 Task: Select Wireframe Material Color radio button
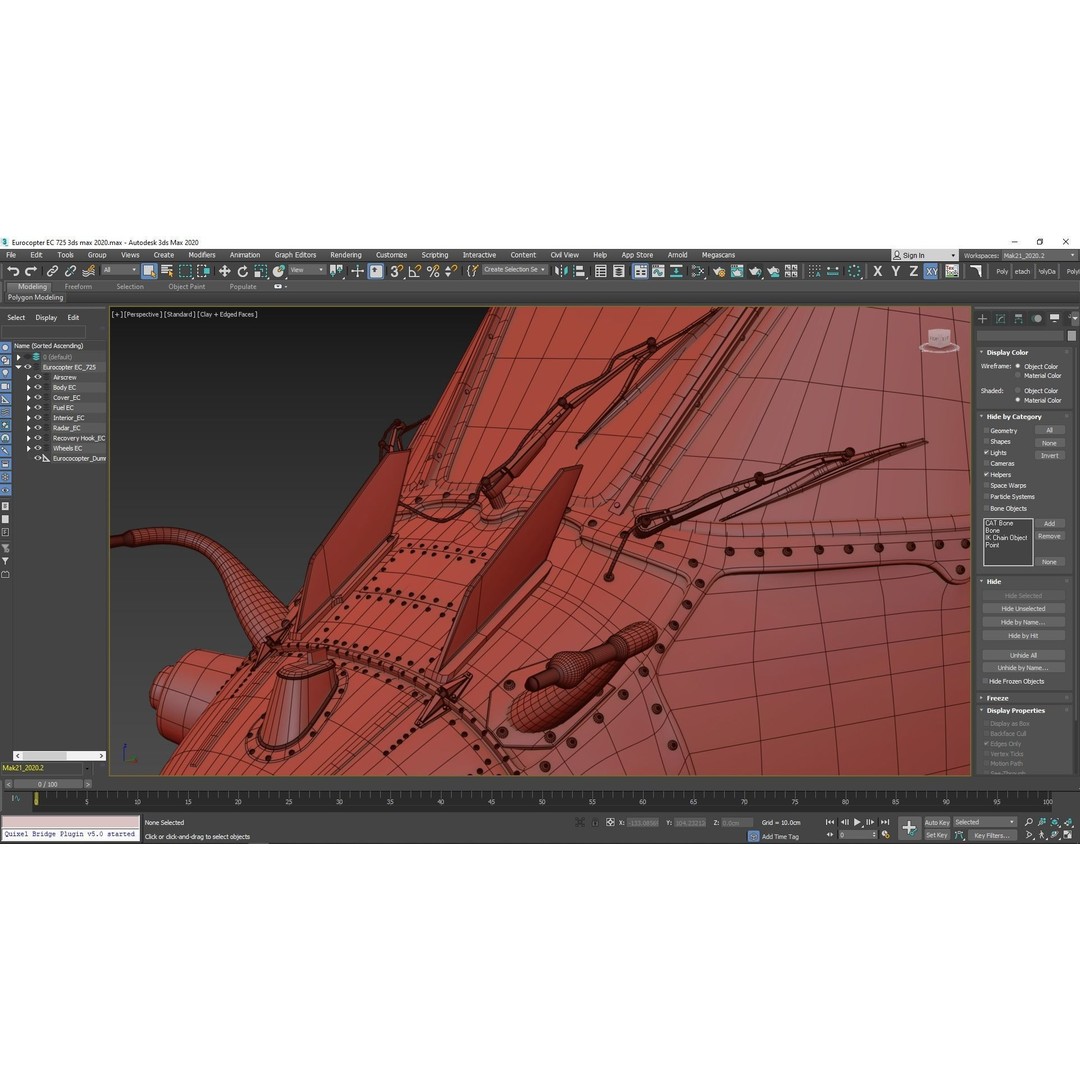tap(1017, 376)
